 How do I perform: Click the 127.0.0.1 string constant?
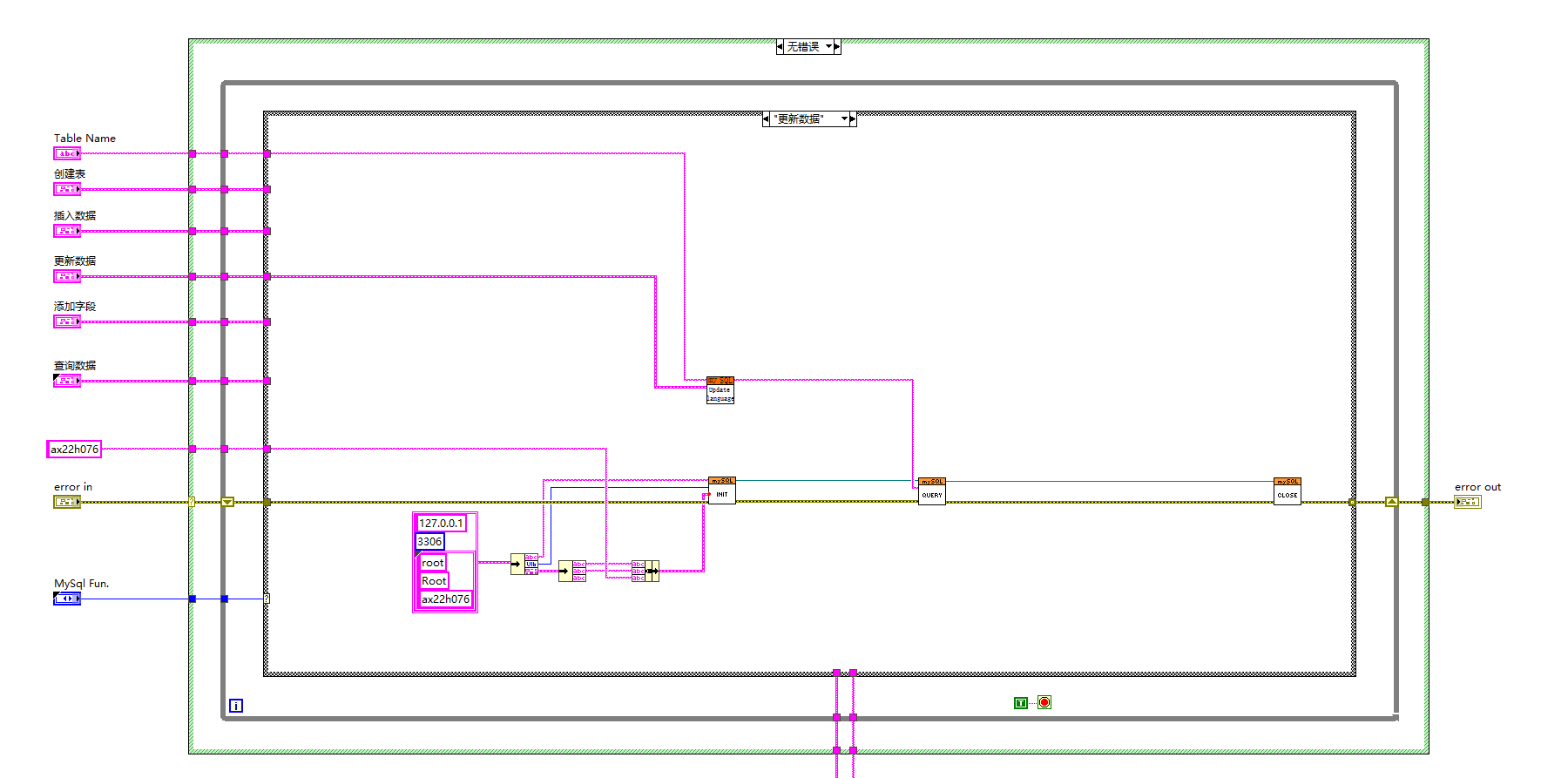click(x=441, y=524)
